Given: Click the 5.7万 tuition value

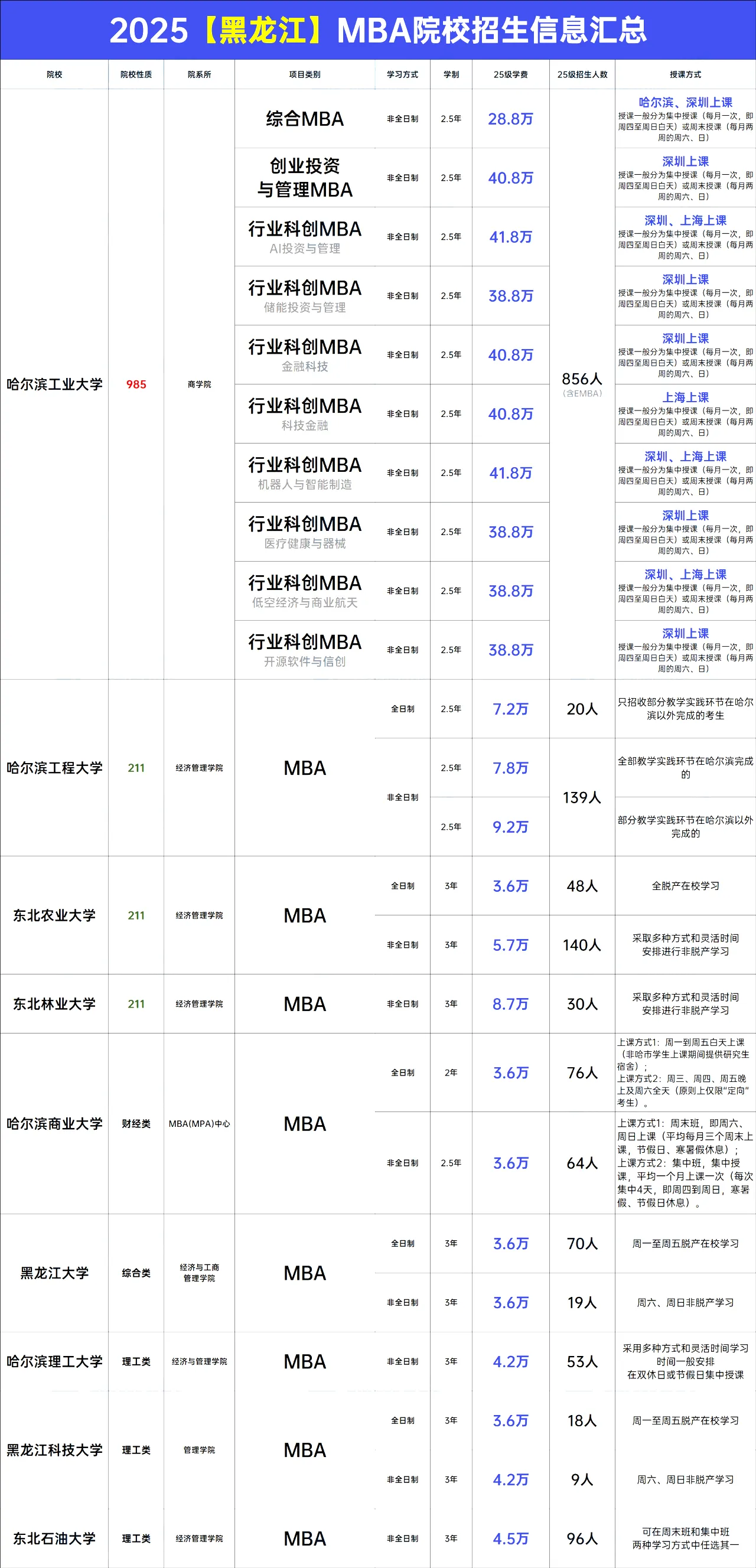Looking at the screenshot, I should (x=511, y=946).
